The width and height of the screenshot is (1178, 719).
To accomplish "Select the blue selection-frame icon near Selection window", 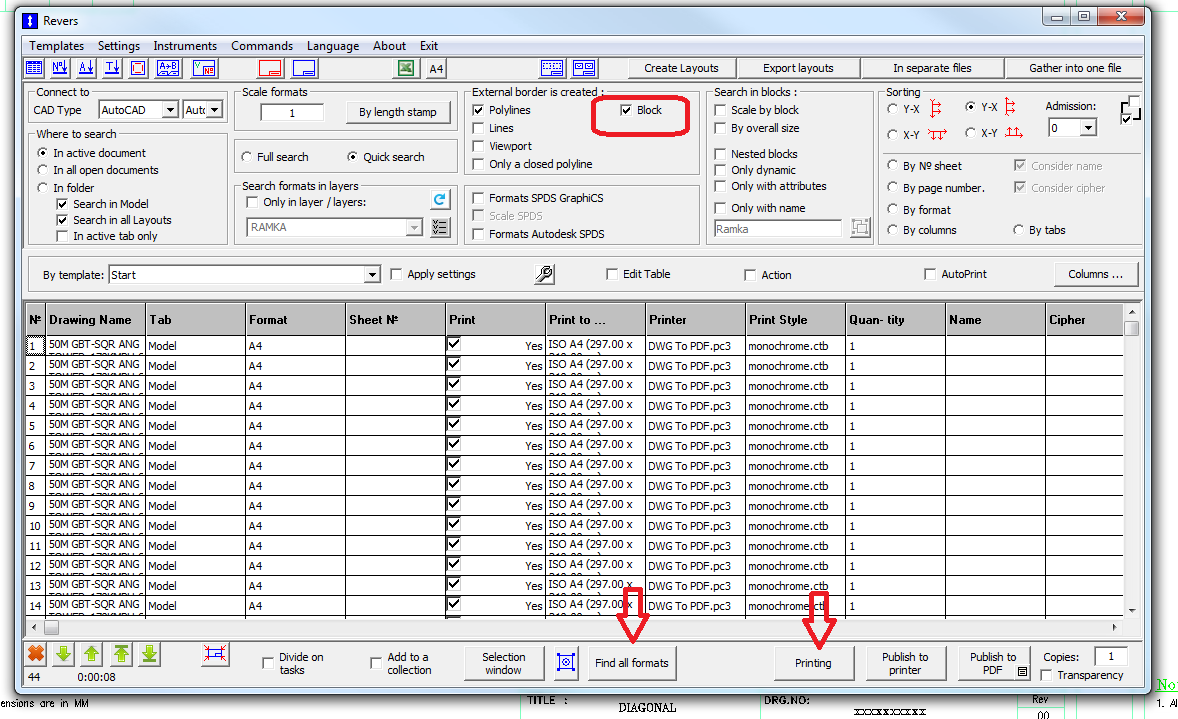I will [x=566, y=662].
